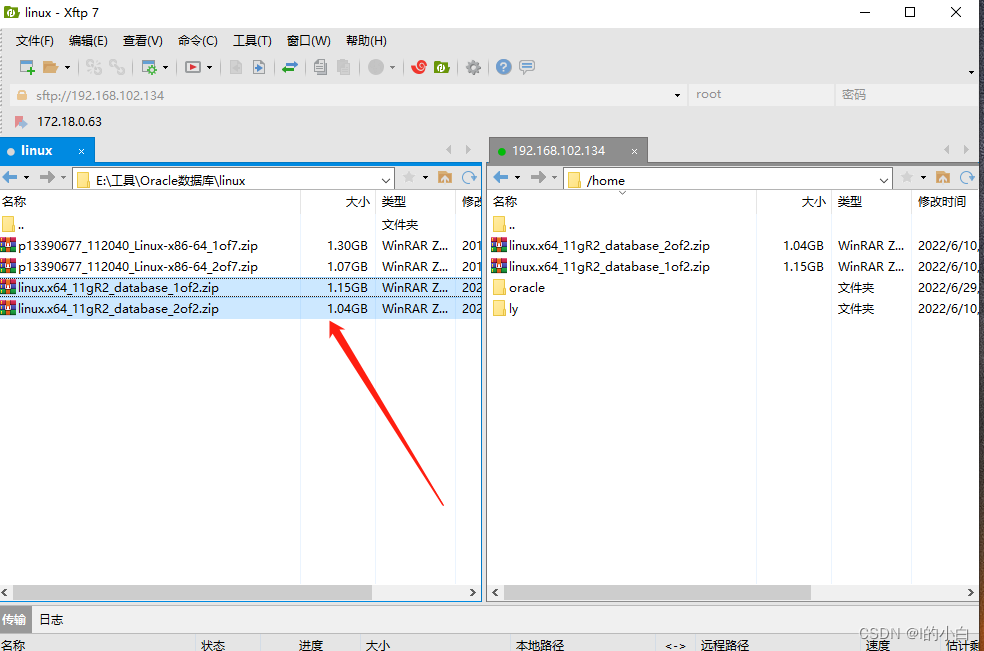Click the Copy toolbar icon

pyautogui.click(x=320, y=67)
